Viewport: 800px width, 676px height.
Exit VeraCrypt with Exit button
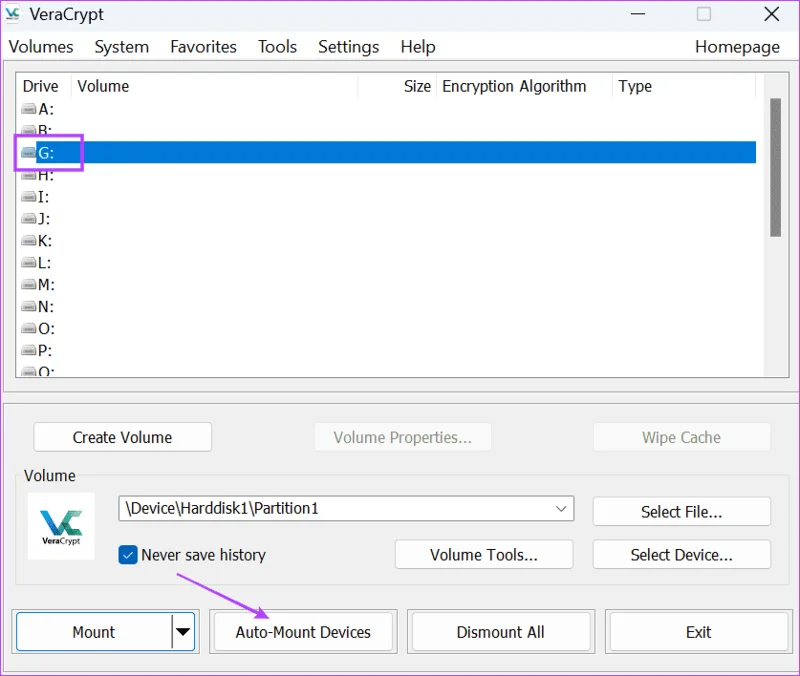click(698, 632)
